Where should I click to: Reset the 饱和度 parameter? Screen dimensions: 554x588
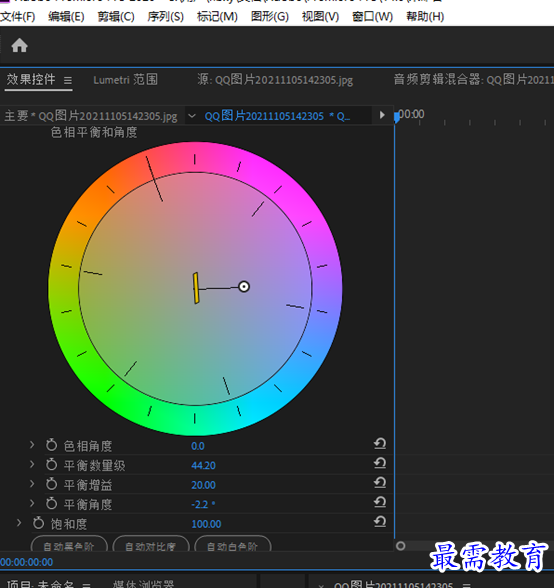[x=380, y=522]
